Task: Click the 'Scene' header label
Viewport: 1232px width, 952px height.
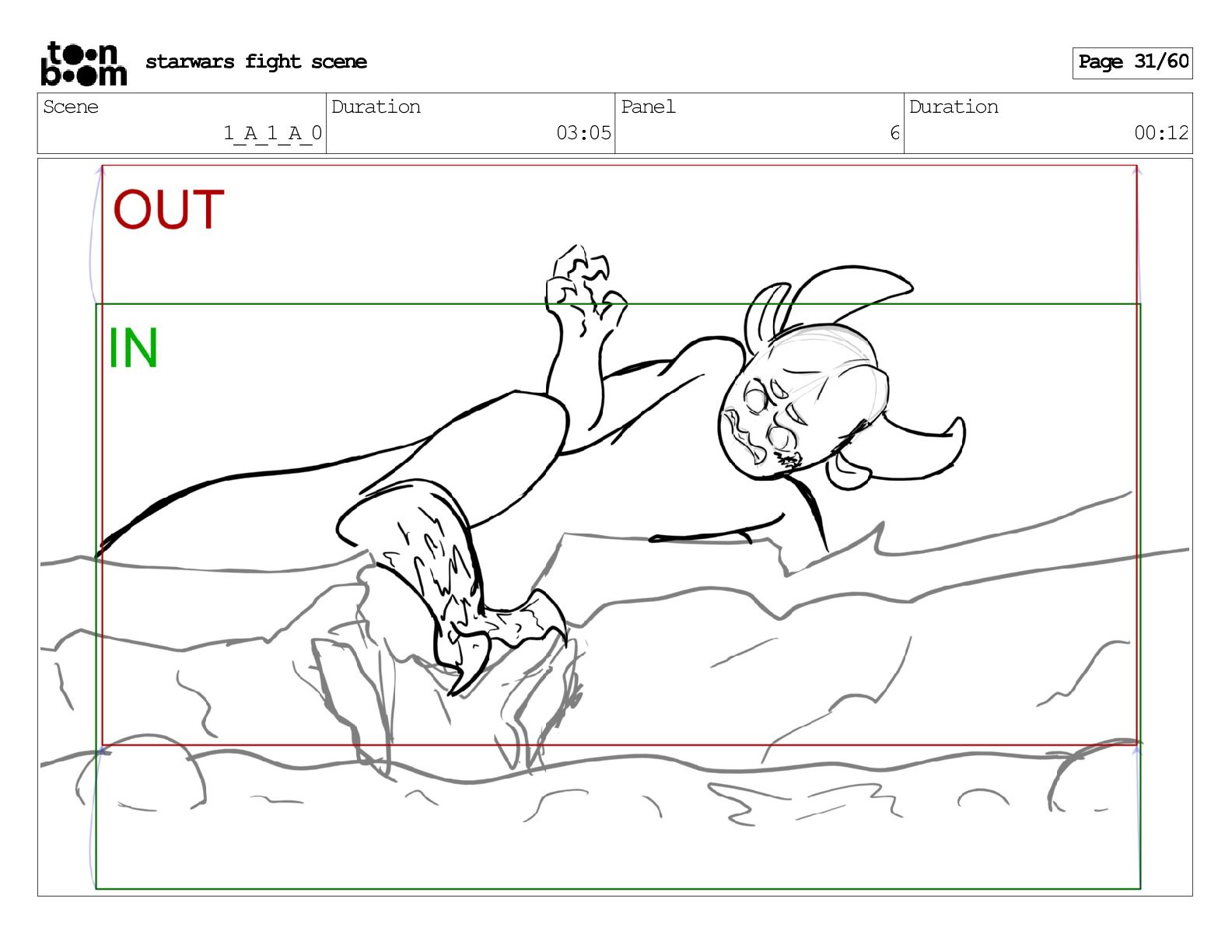Action: [x=71, y=107]
